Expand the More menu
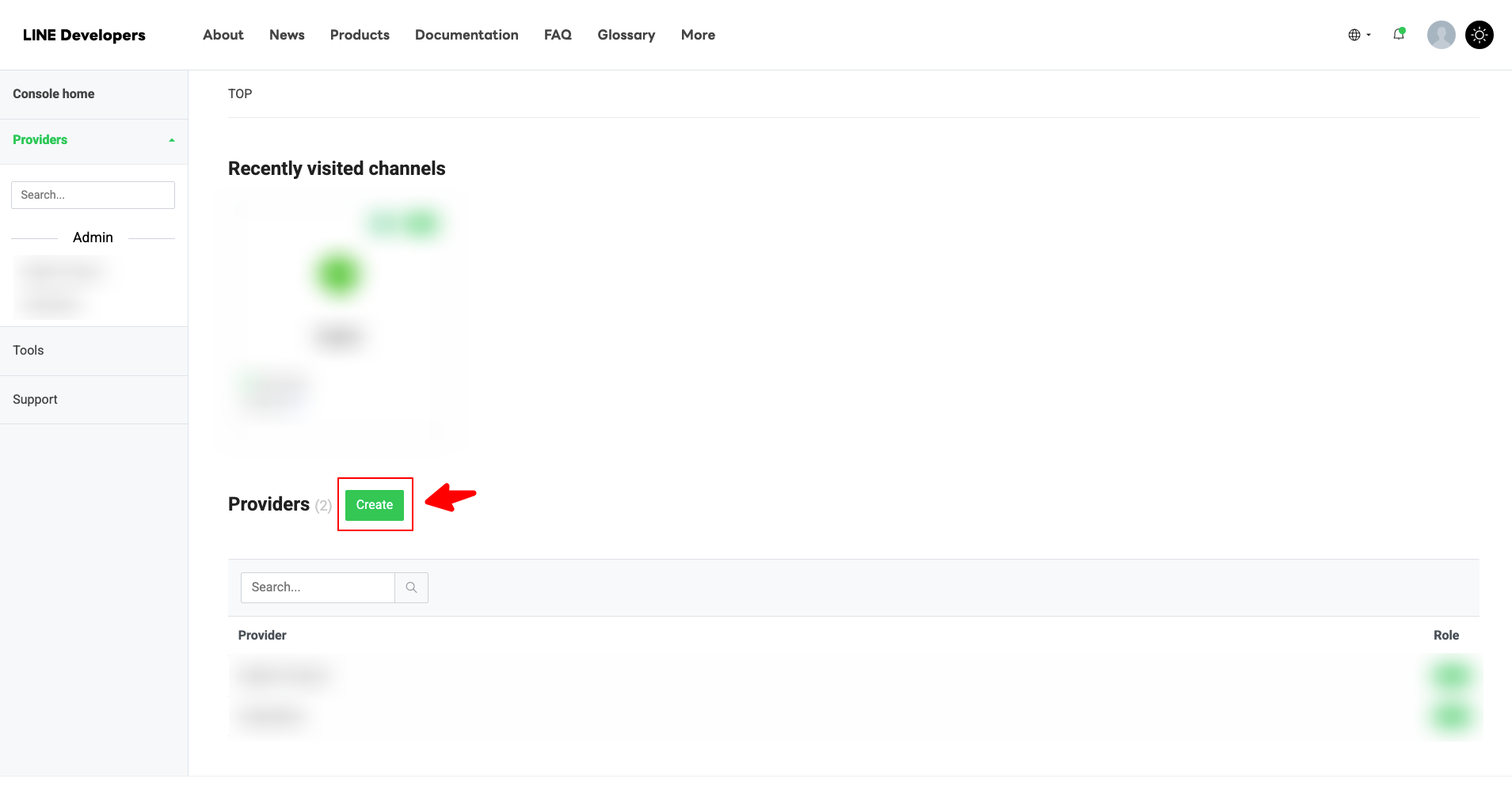The width and height of the screenshot is (1512, 790). pyautogui.click(x=698, y=35)
